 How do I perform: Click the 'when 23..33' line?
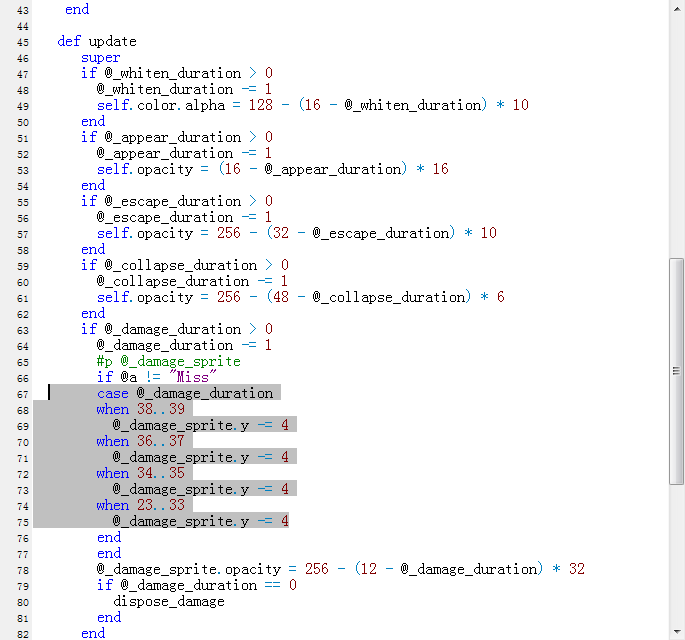point(141,505)
